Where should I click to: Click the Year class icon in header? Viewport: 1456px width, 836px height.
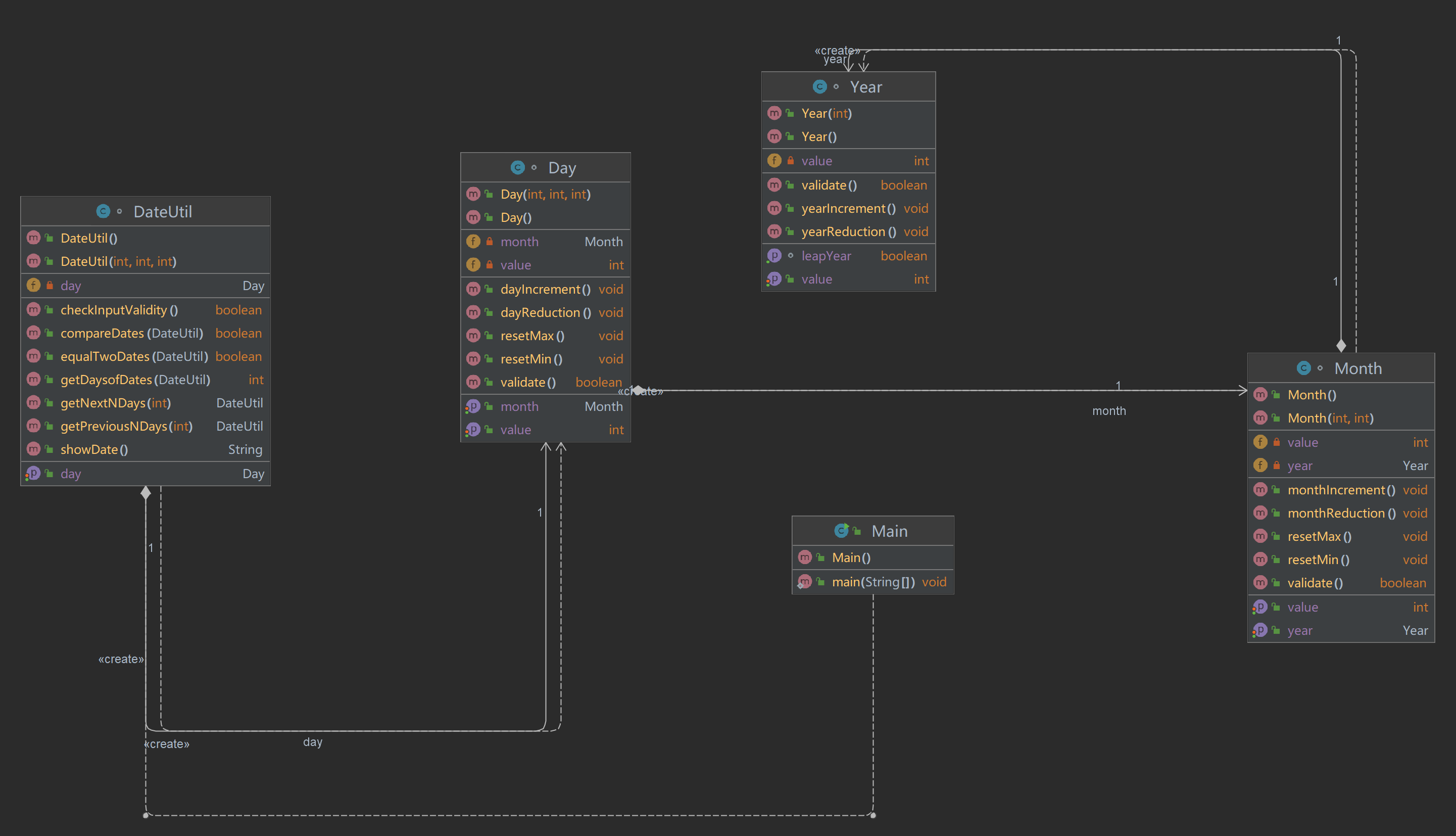point(819,87)
